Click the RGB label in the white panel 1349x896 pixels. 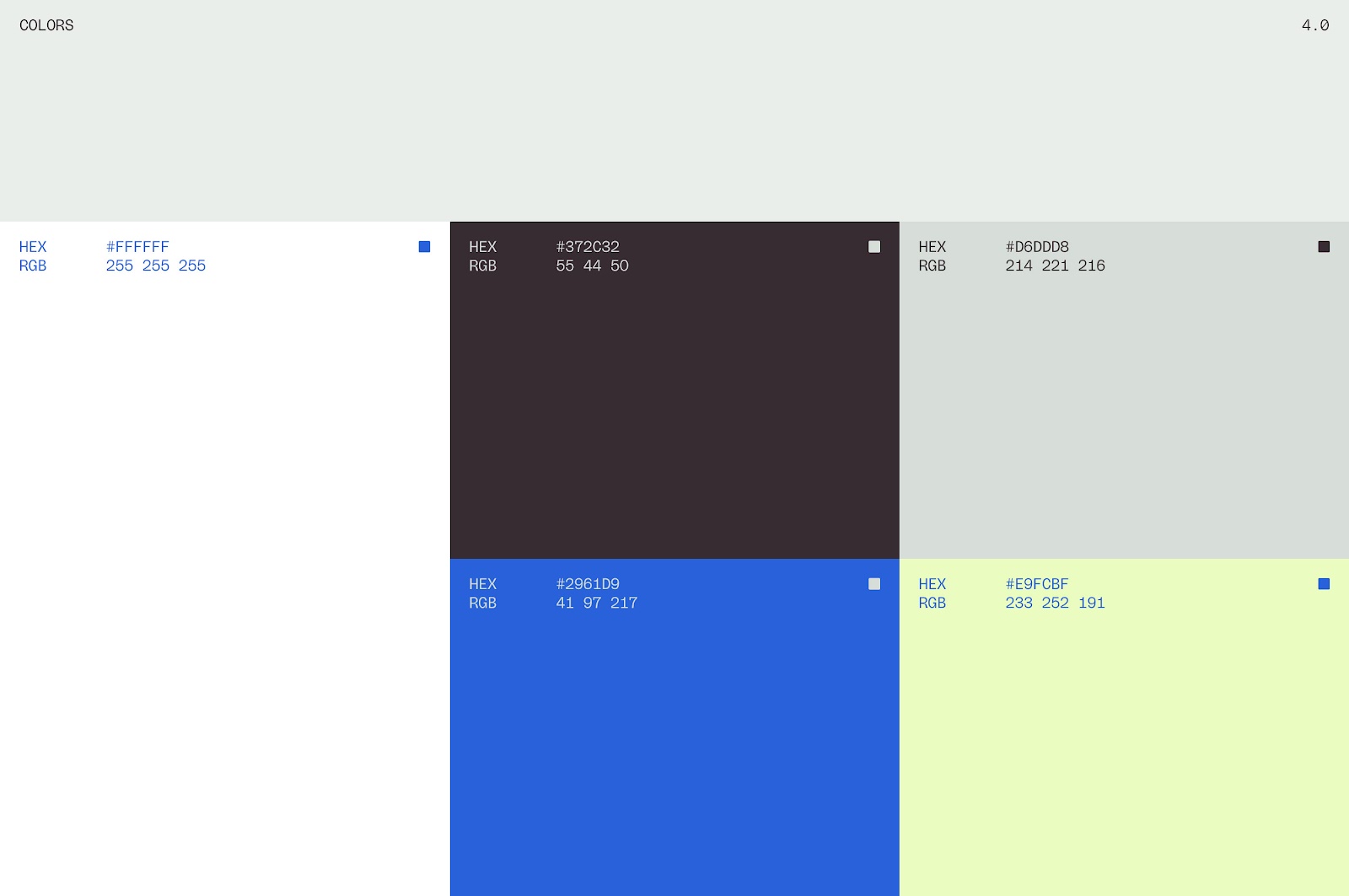pyautogui.click(x=33, y=266)
